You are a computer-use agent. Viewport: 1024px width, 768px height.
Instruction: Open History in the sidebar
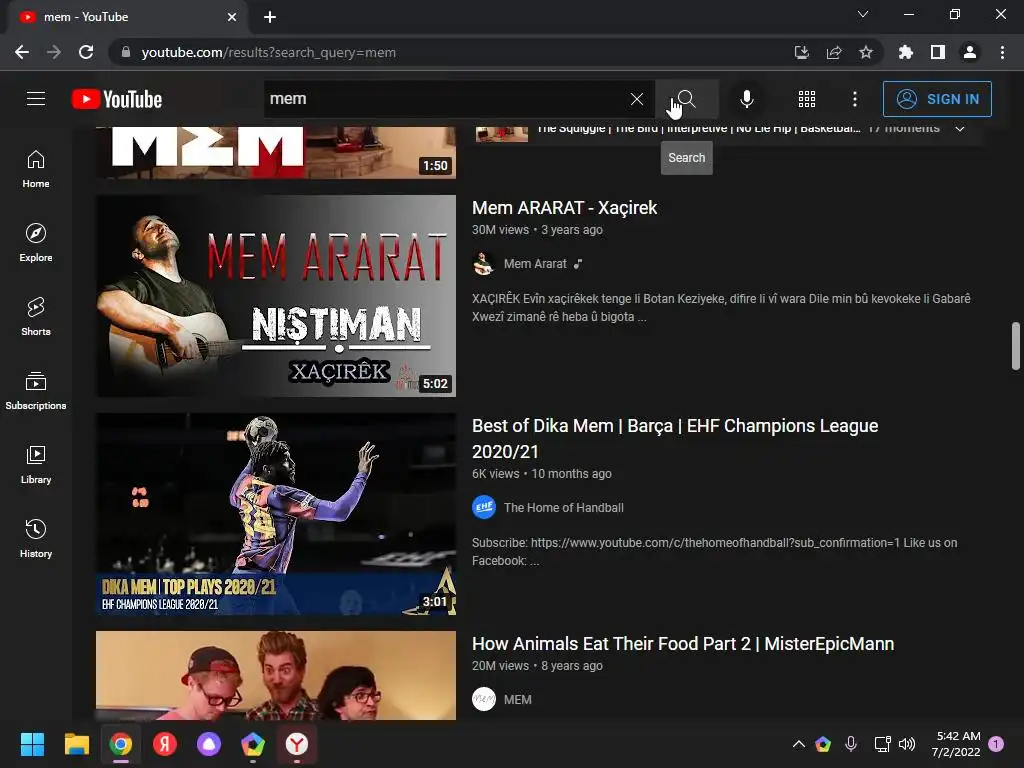pyautogui.click(x=36, y=538)
